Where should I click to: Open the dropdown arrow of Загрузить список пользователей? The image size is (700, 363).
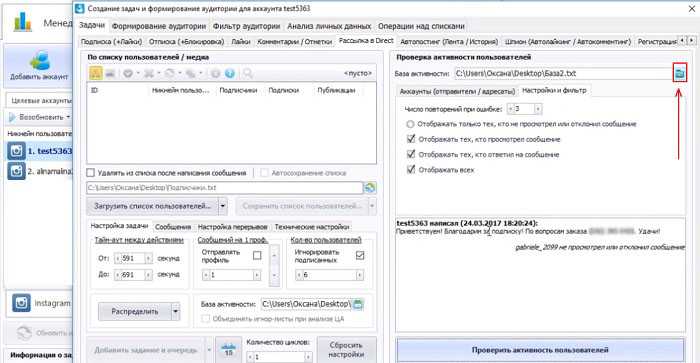[x=222, y=206]
